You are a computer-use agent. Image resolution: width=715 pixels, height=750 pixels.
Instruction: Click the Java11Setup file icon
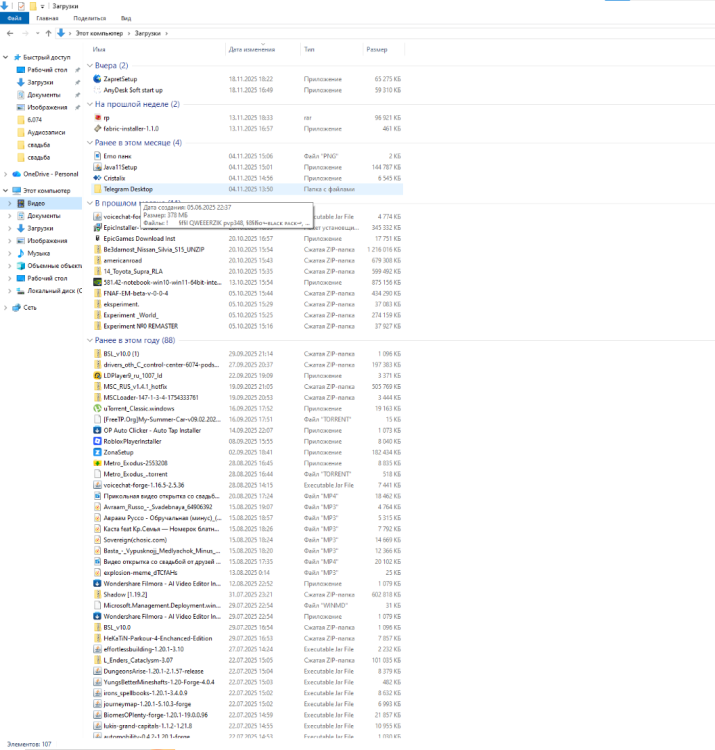click(98, 167)
